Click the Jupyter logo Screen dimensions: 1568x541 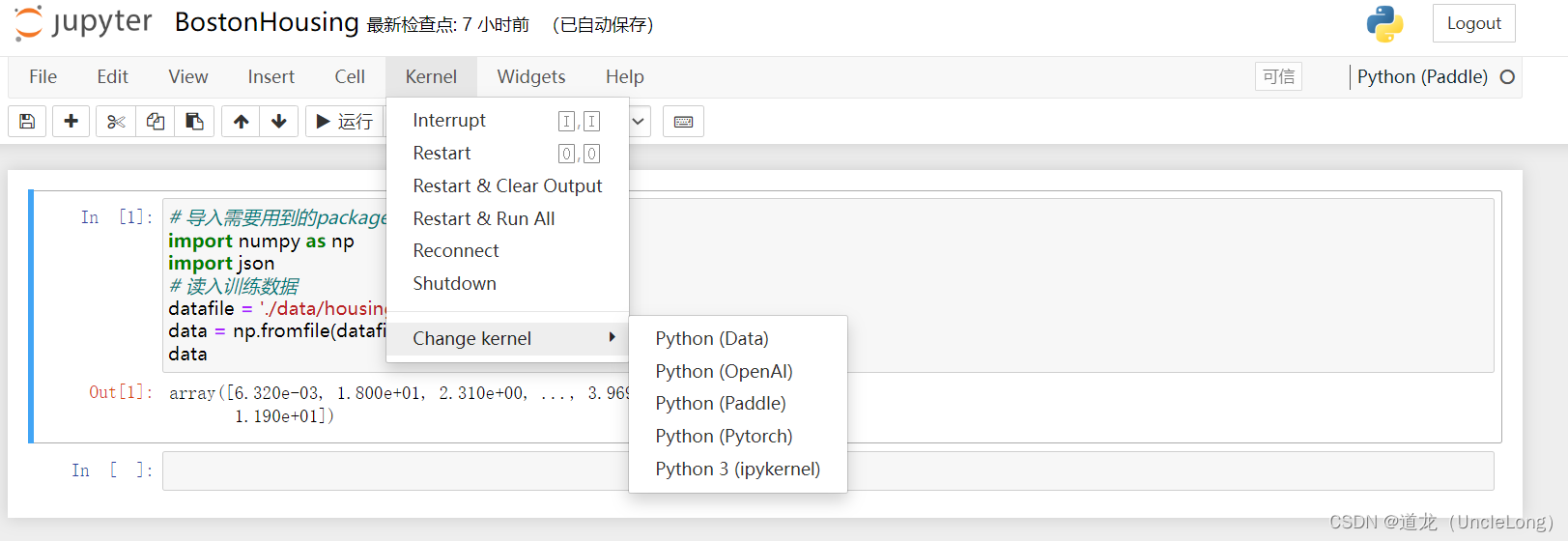[83, 23]
